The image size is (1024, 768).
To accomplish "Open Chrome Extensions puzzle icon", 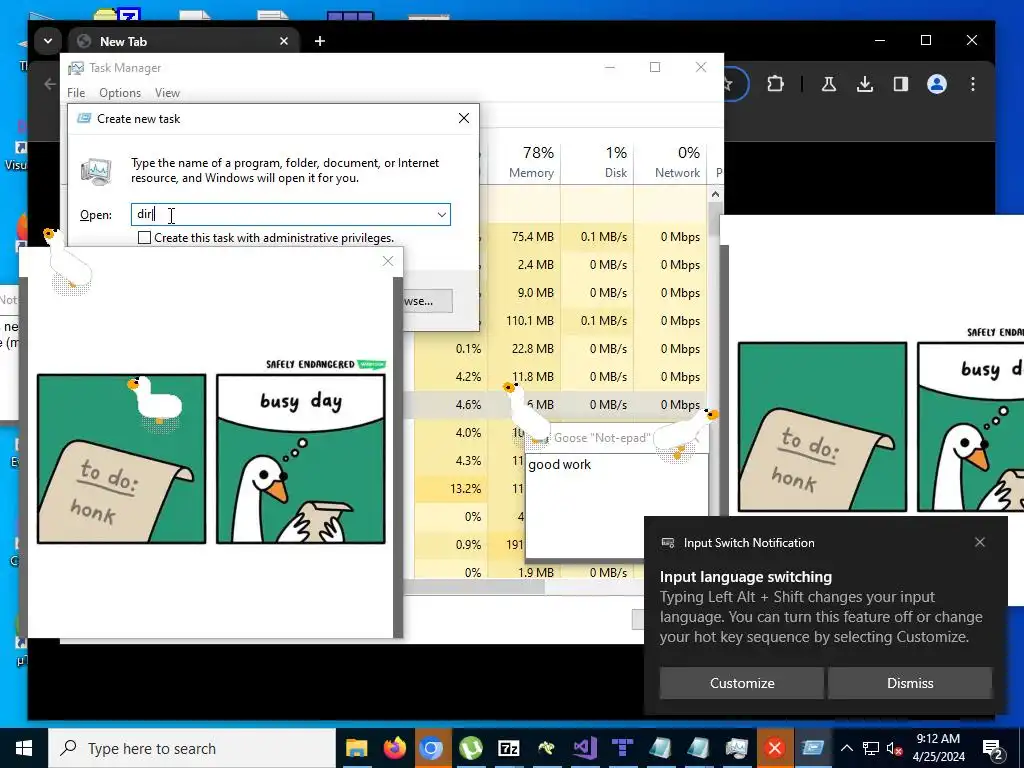I will point(775,84).
